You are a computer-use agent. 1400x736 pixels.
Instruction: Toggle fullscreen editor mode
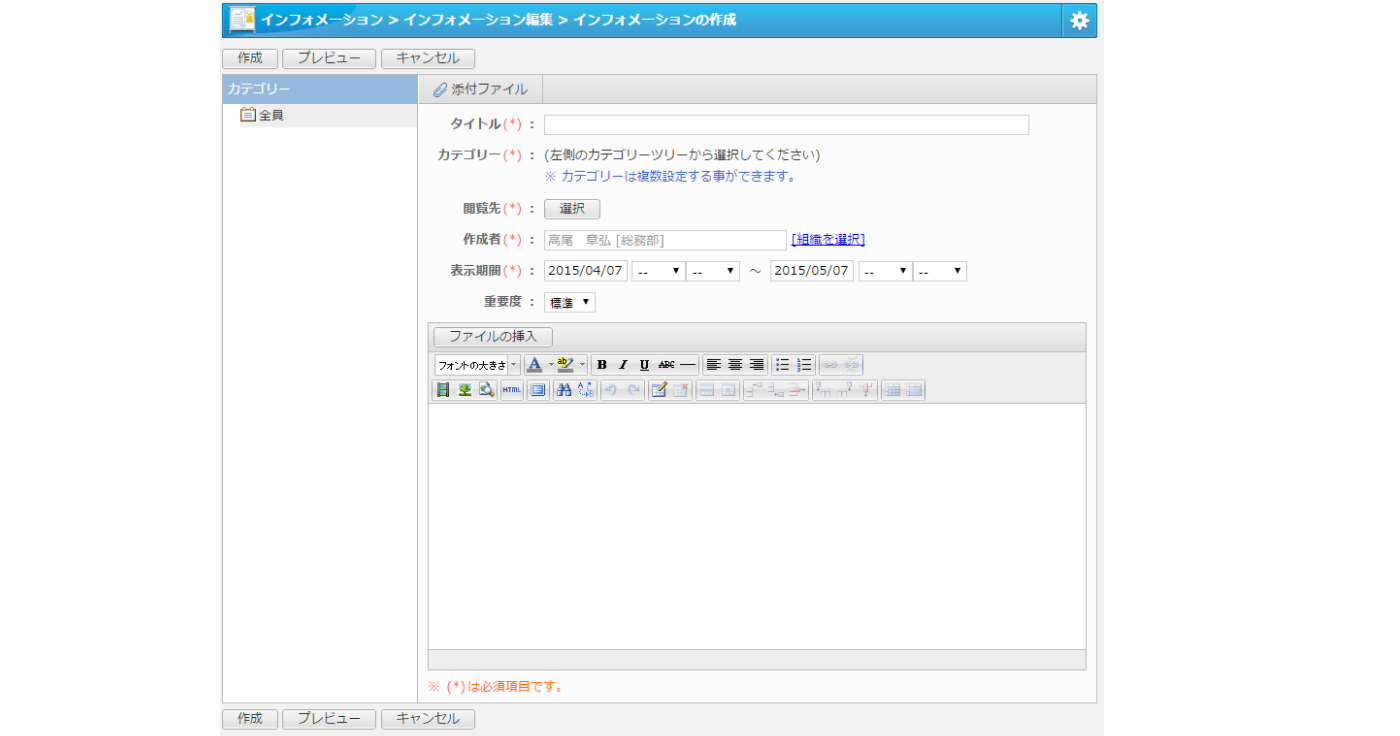click(538, 390)
